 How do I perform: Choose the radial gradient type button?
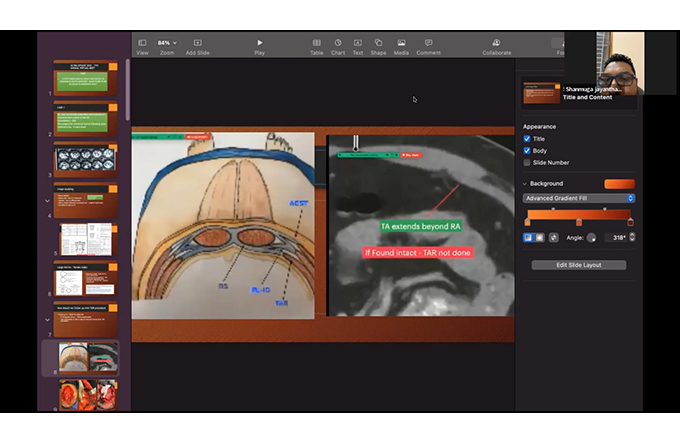539,238
